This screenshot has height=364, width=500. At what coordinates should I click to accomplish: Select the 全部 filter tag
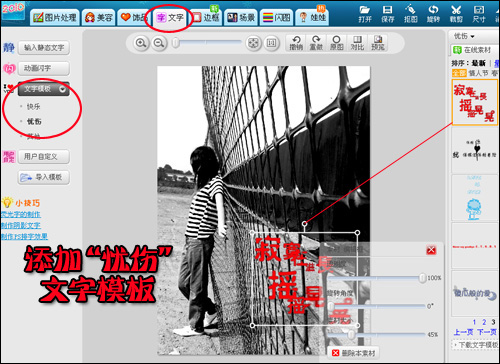tap(459, 73)
